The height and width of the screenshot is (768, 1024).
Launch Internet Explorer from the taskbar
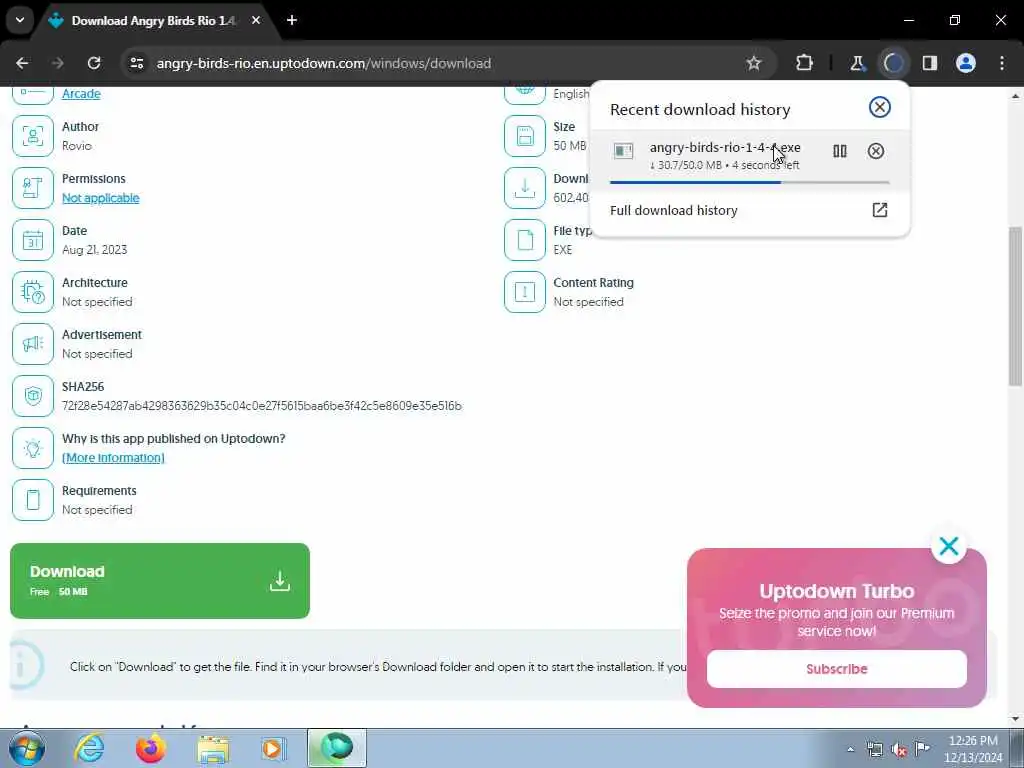pos(89,748)
